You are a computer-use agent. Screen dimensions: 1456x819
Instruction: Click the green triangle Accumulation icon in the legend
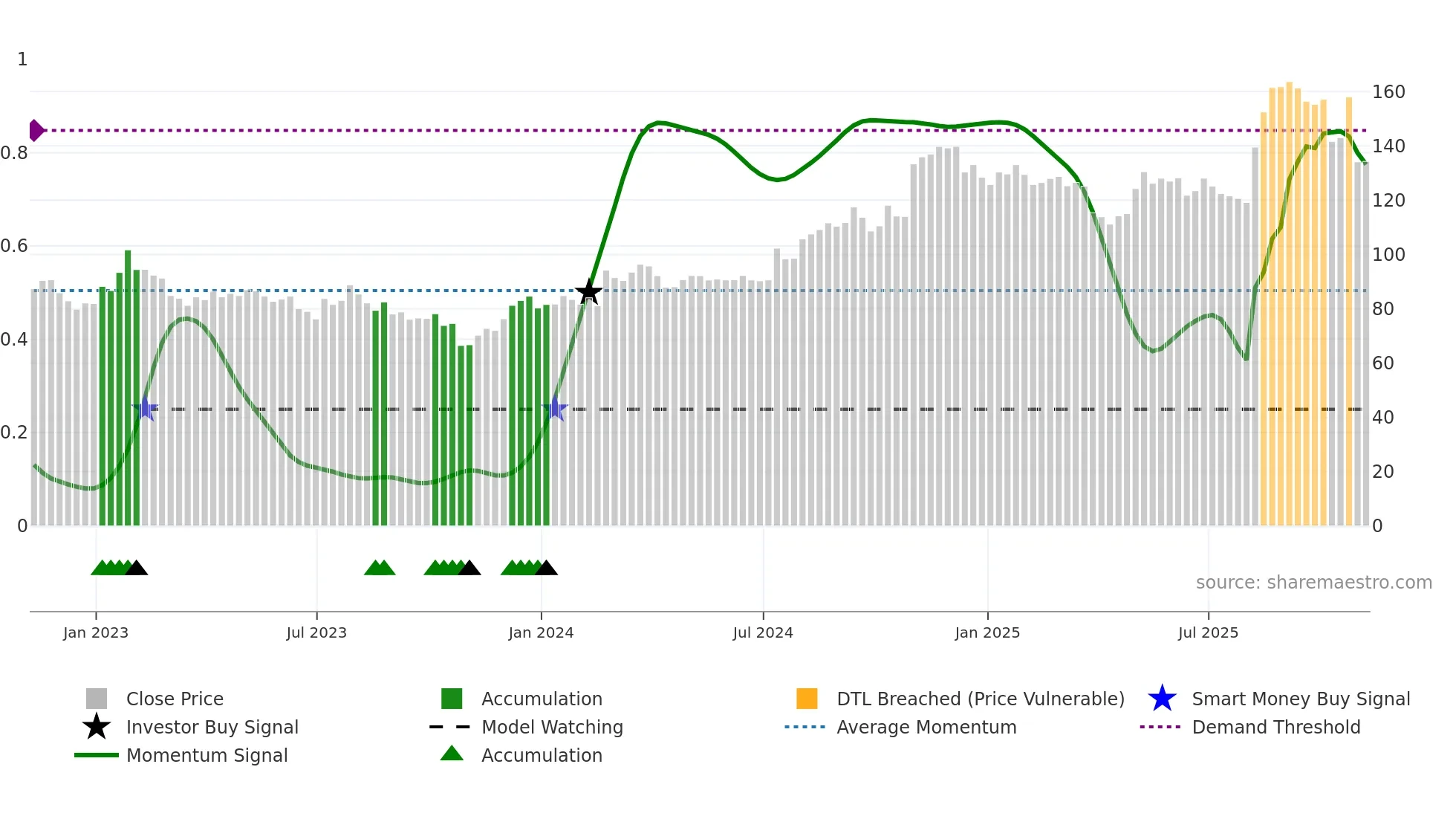click(x=452, y=754)
